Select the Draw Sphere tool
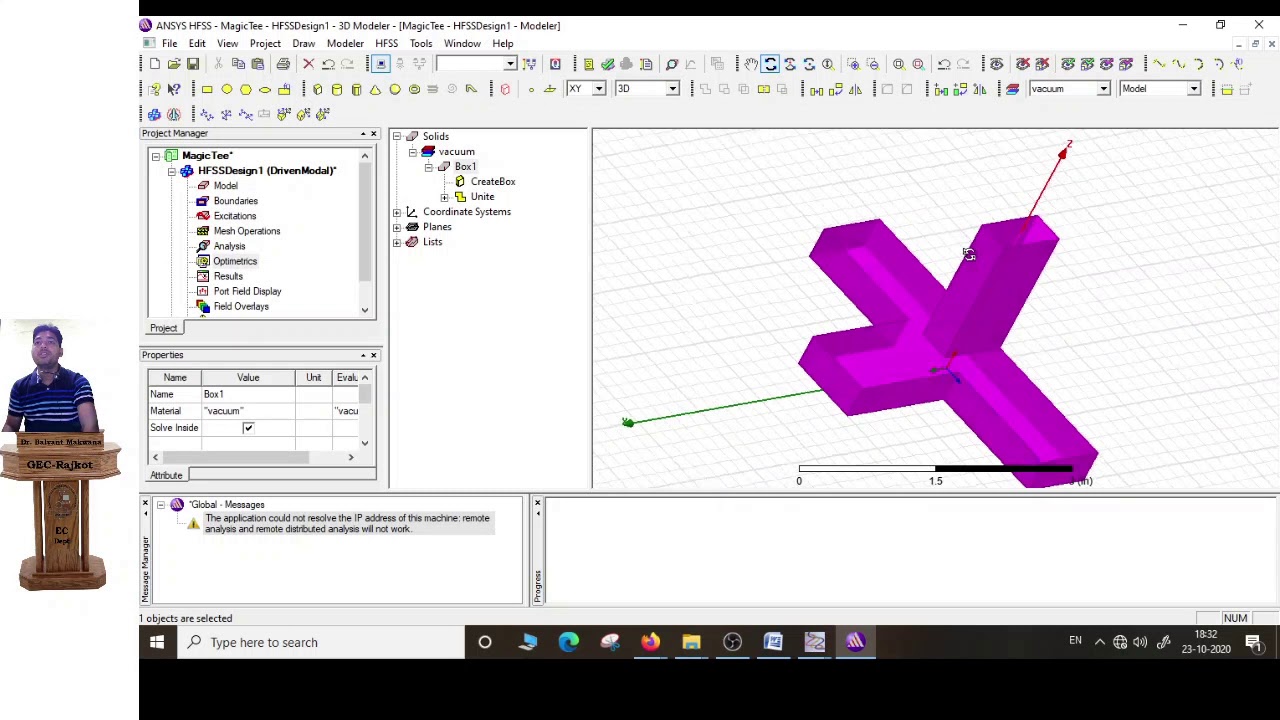The image size is (1280, 720). 395,89
